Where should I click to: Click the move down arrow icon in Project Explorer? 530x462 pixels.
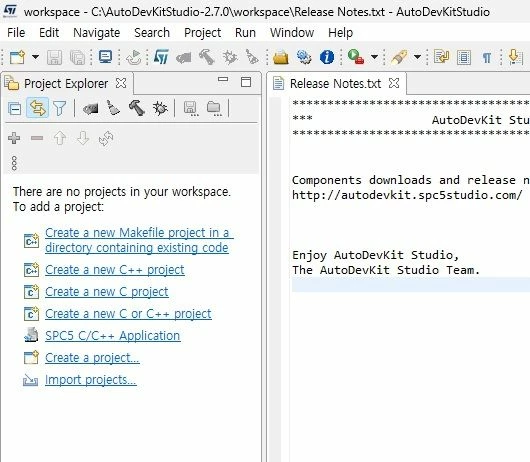[83, 138]
